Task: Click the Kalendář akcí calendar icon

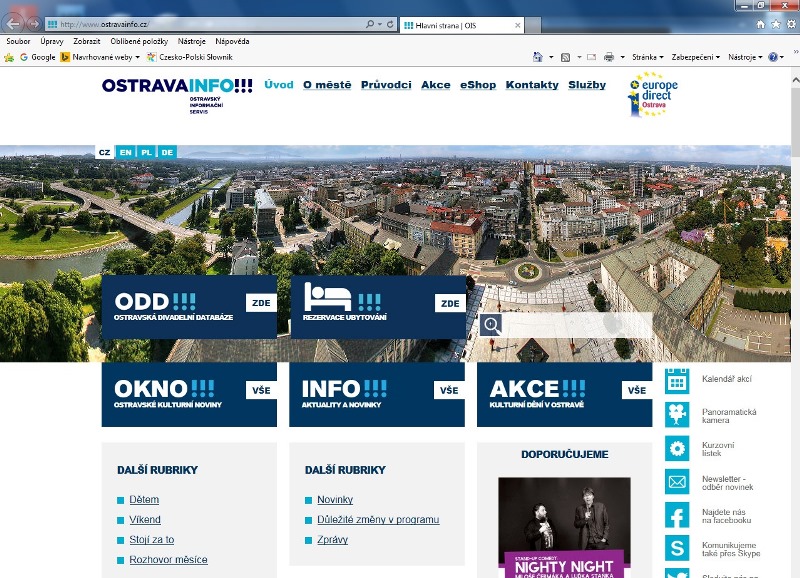Action: [677, 380]
